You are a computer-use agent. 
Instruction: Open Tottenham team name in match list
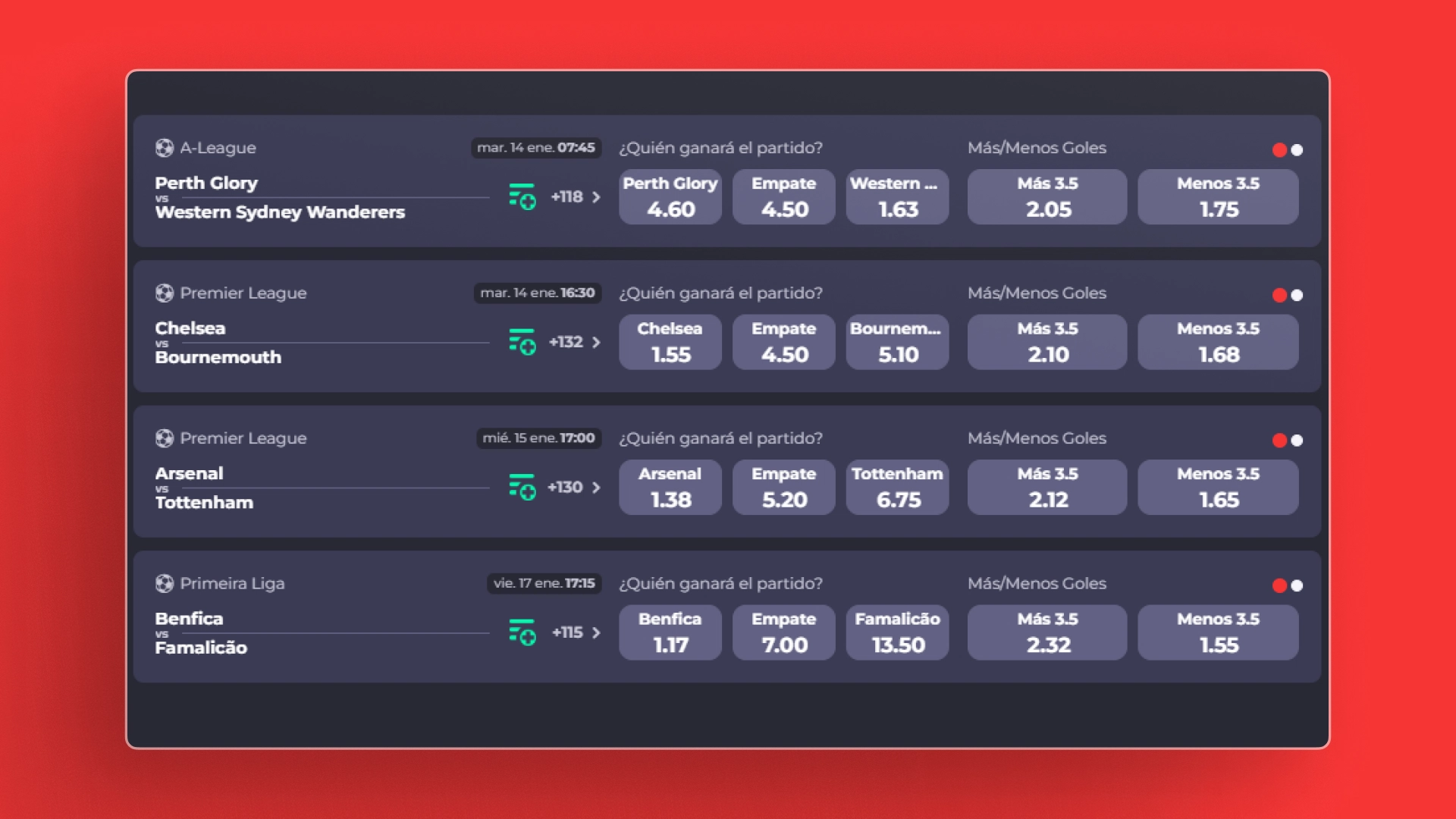(204, 502)
